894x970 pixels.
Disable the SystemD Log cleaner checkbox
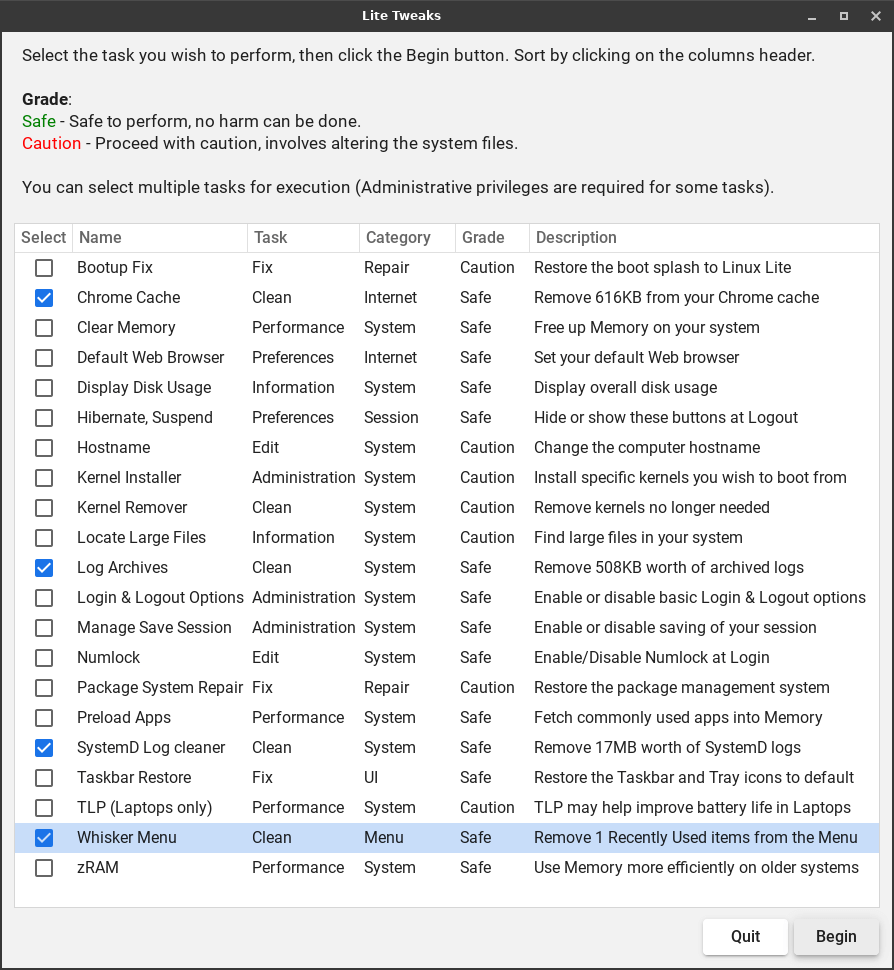pyautogui.click(x=44, y=748)
